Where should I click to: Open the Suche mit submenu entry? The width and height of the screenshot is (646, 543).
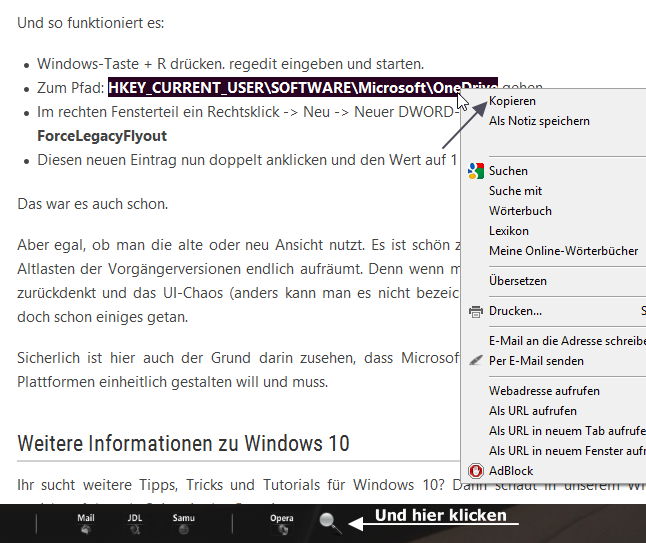click(x=553, y=191)
